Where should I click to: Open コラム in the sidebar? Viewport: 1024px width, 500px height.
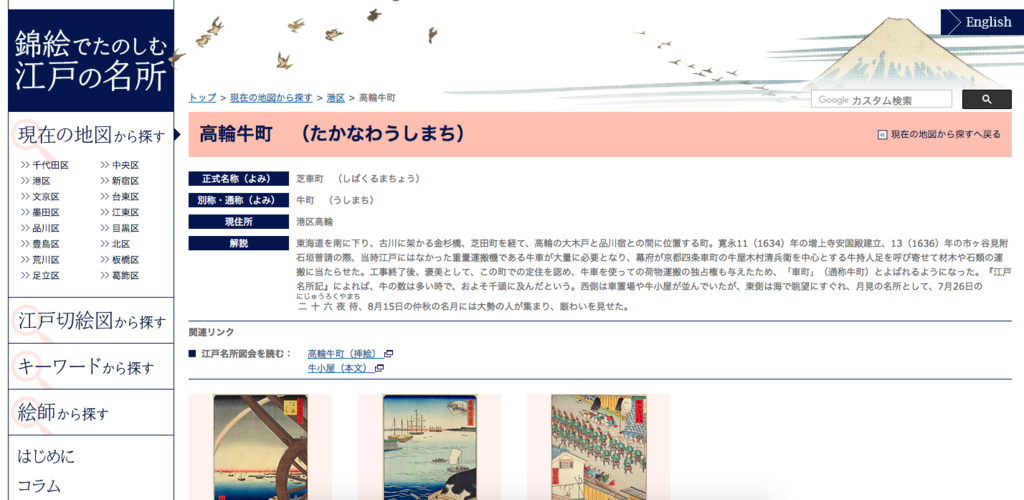pos(39,486)
